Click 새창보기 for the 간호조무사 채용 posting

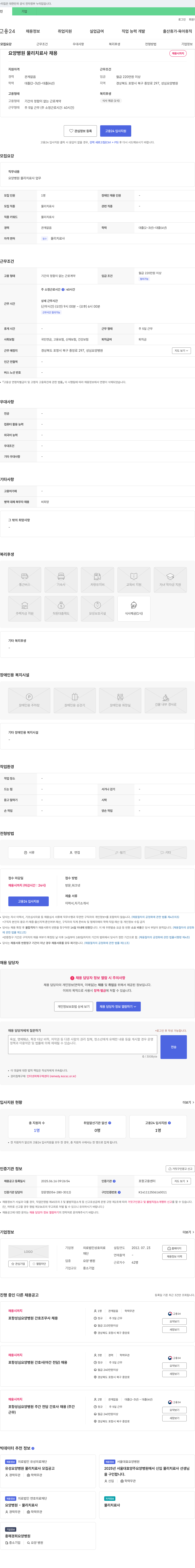(x=174, y=1329)
